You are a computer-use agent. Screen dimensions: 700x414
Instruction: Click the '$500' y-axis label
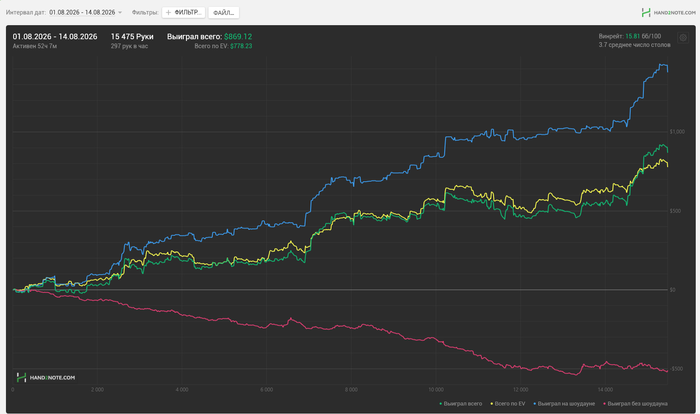pyautogui.click(x=675, y=211)
